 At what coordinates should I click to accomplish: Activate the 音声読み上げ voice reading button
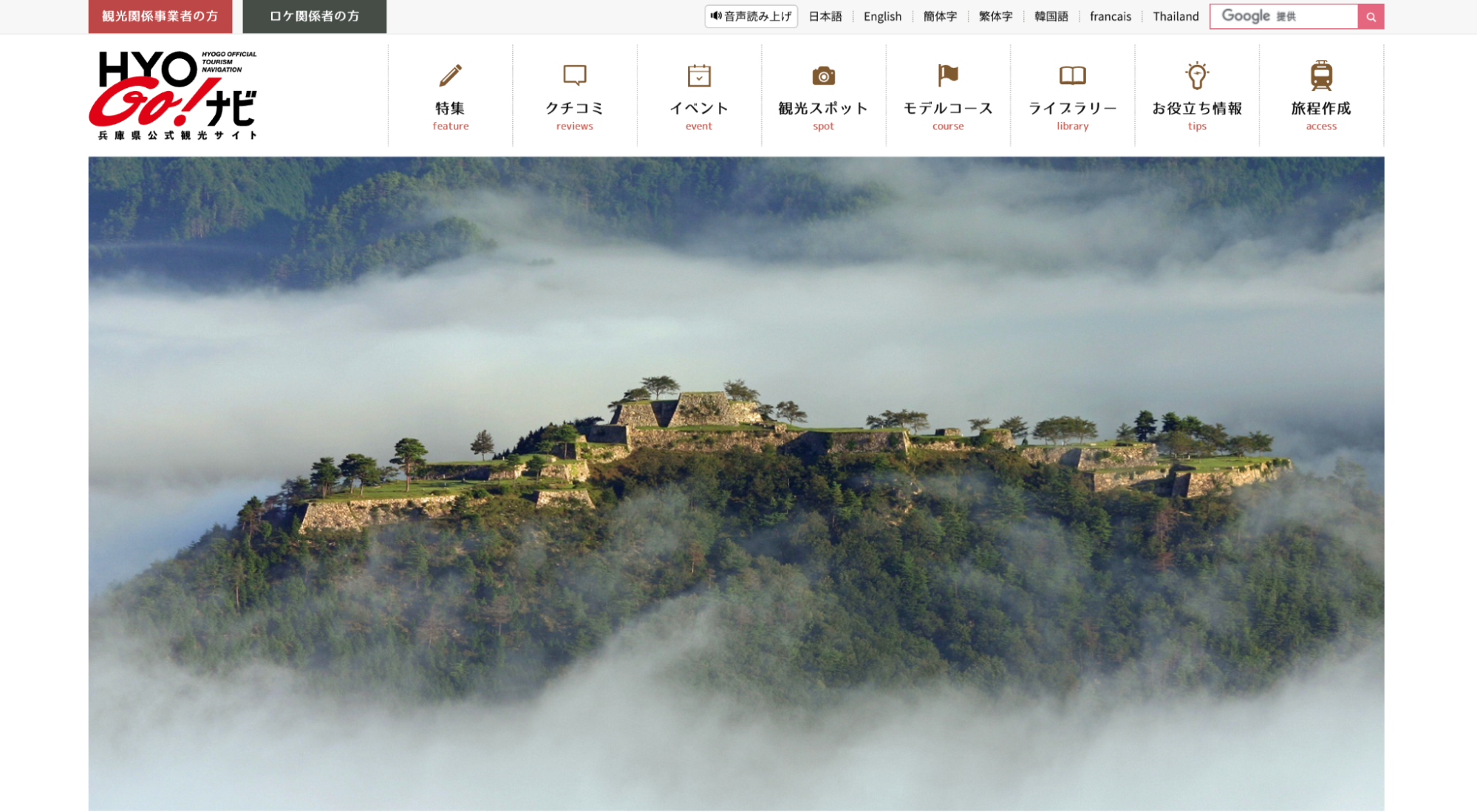tap(751, 16)
